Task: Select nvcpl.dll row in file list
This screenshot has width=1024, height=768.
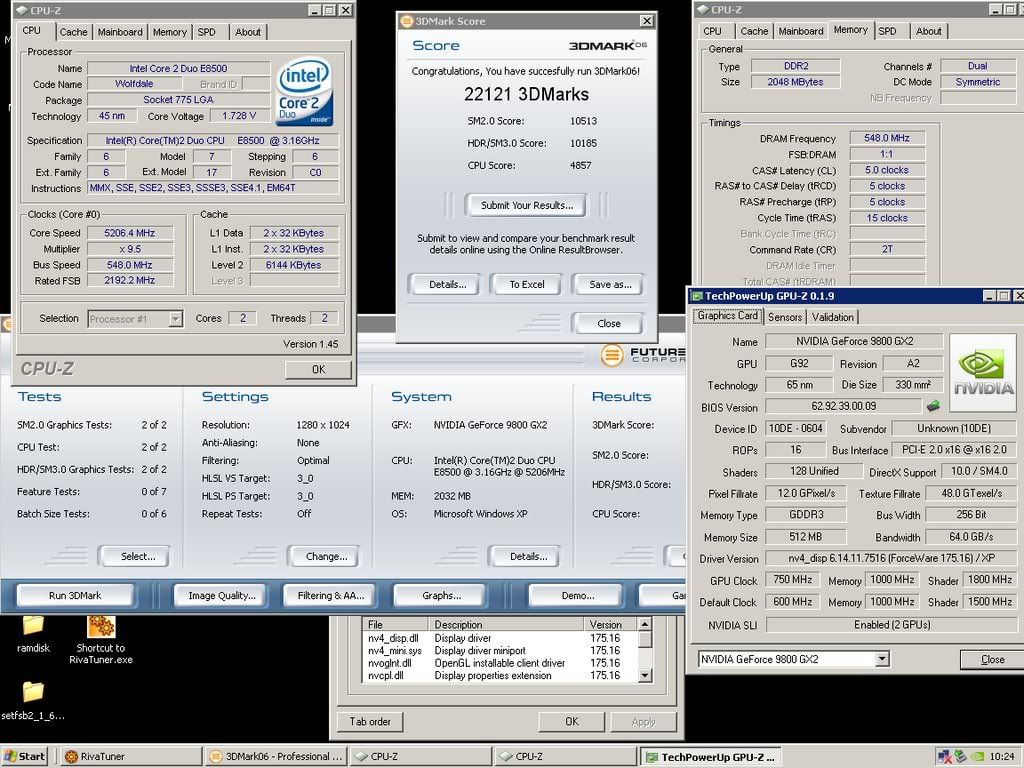Action: tap(499, 675)
